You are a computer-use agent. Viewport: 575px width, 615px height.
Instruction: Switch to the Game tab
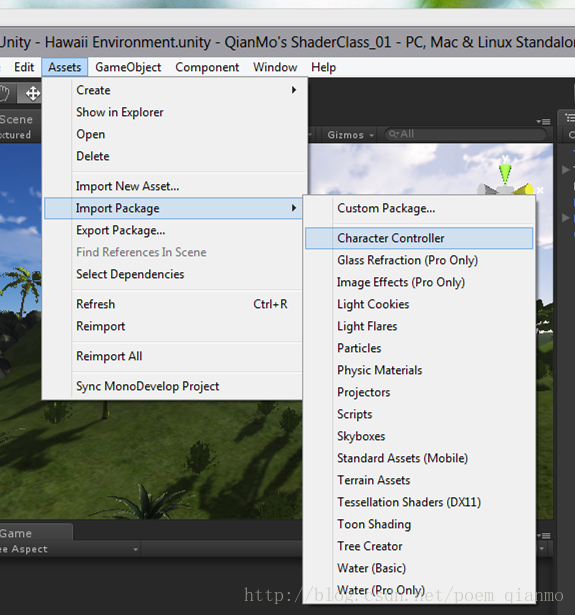(35, 533)
